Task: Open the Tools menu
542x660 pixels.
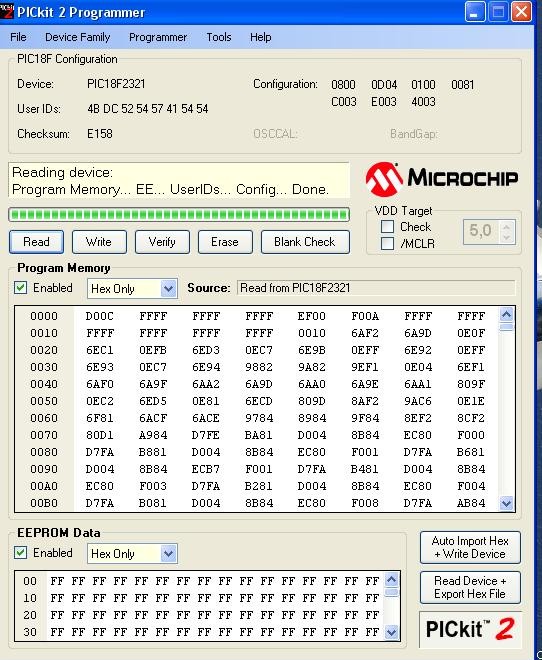Action: [219, 37]
